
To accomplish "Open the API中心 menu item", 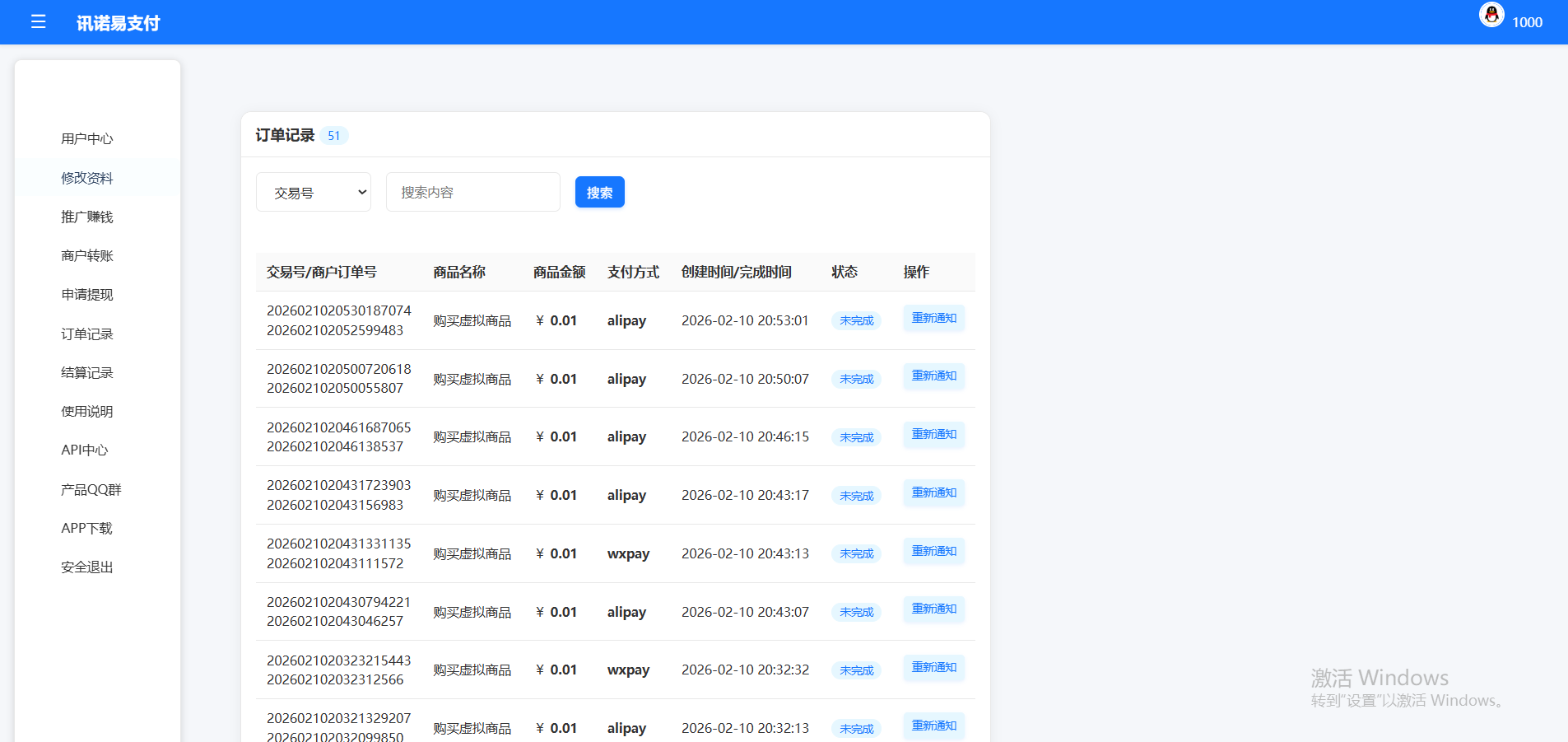I will click(x=85, y=450).
